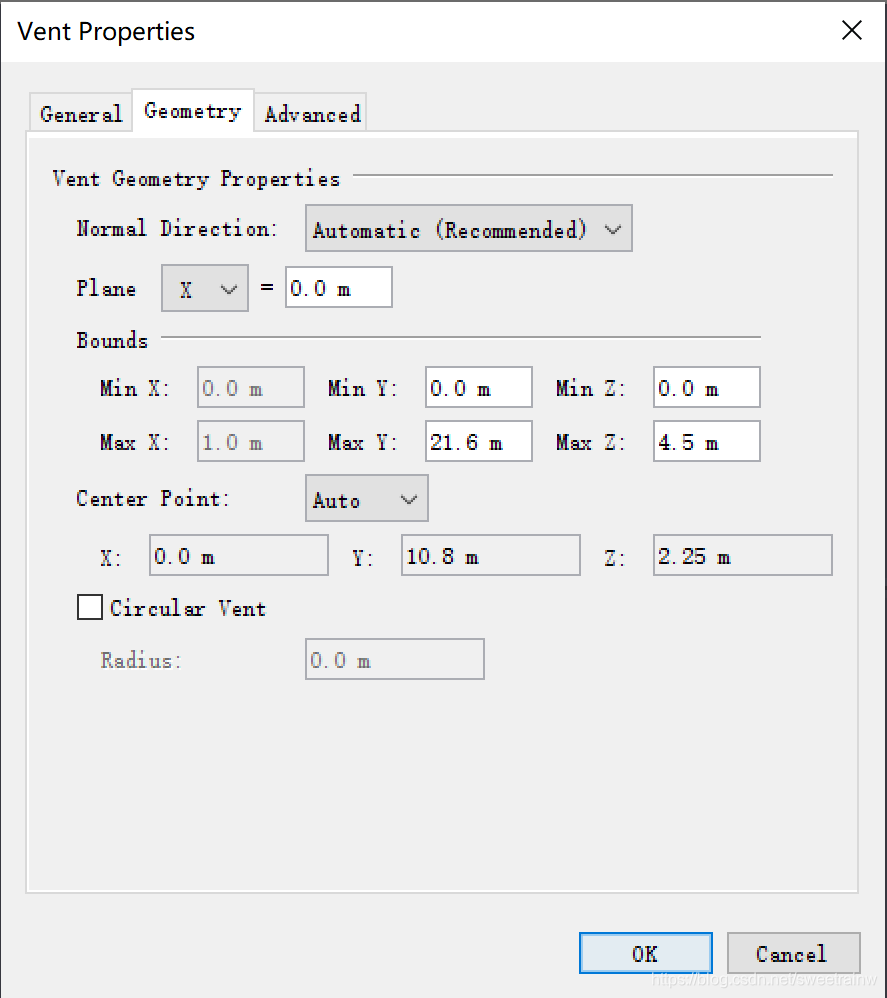
Task: Select the Geometry tab
Action: [193, 111]
